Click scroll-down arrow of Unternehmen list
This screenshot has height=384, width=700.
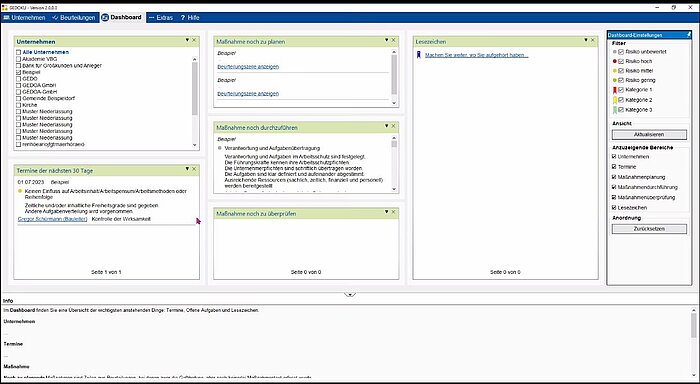(x=195, y=145)
